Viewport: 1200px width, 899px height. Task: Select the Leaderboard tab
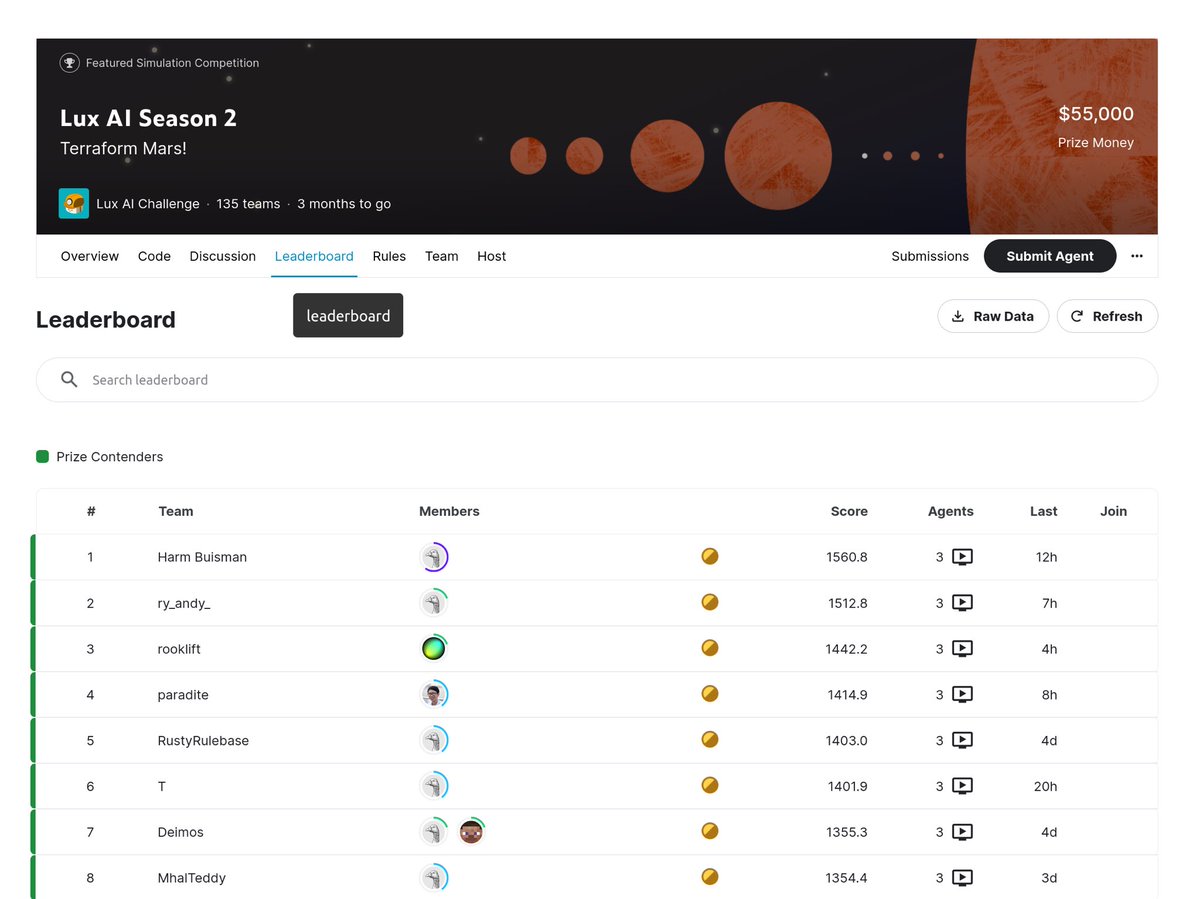(x=314, y=256)
